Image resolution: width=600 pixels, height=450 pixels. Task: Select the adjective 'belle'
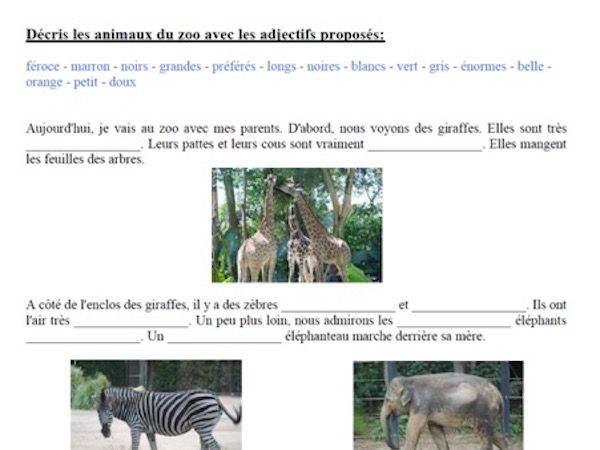530,66
